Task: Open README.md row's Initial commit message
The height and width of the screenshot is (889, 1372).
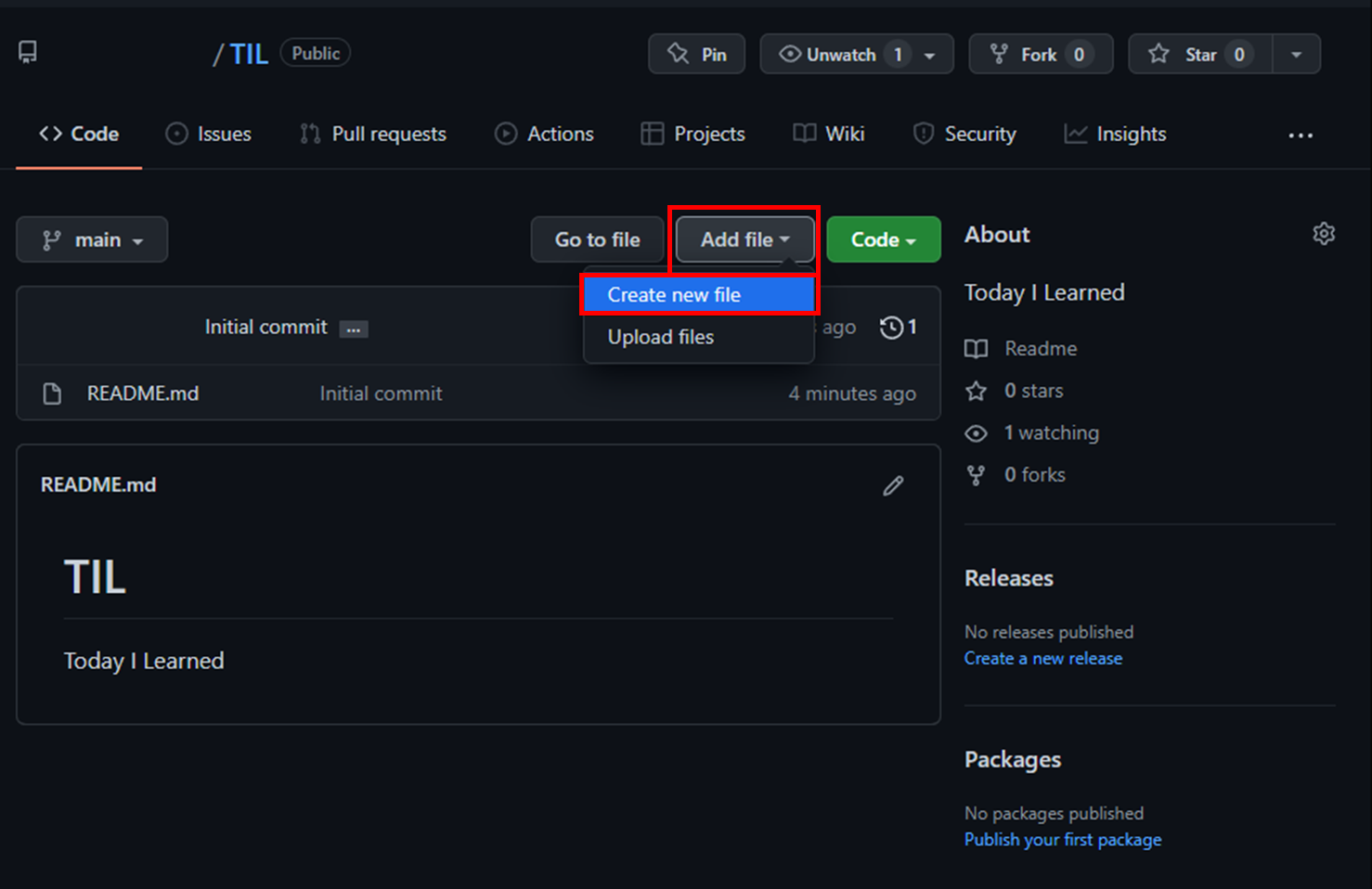Action: [x=381, y=393]
